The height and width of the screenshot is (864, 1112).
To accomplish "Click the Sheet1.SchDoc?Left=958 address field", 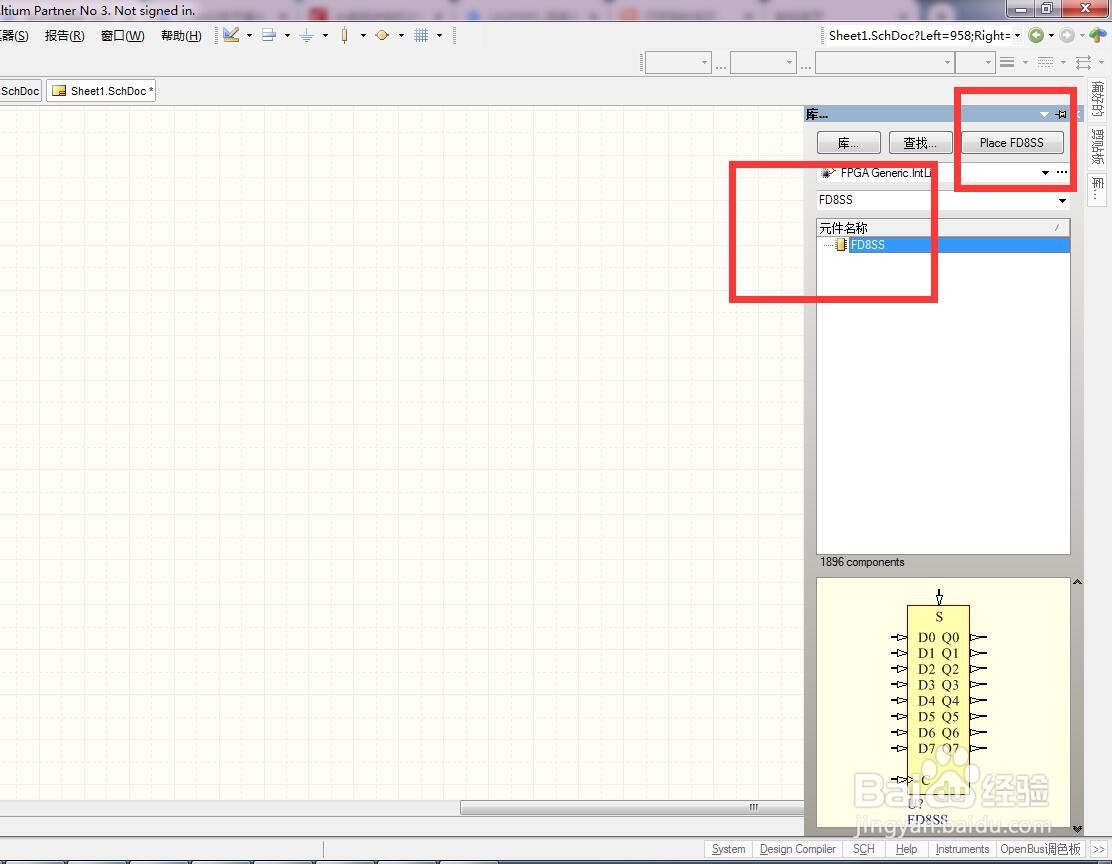I will 918,35.
